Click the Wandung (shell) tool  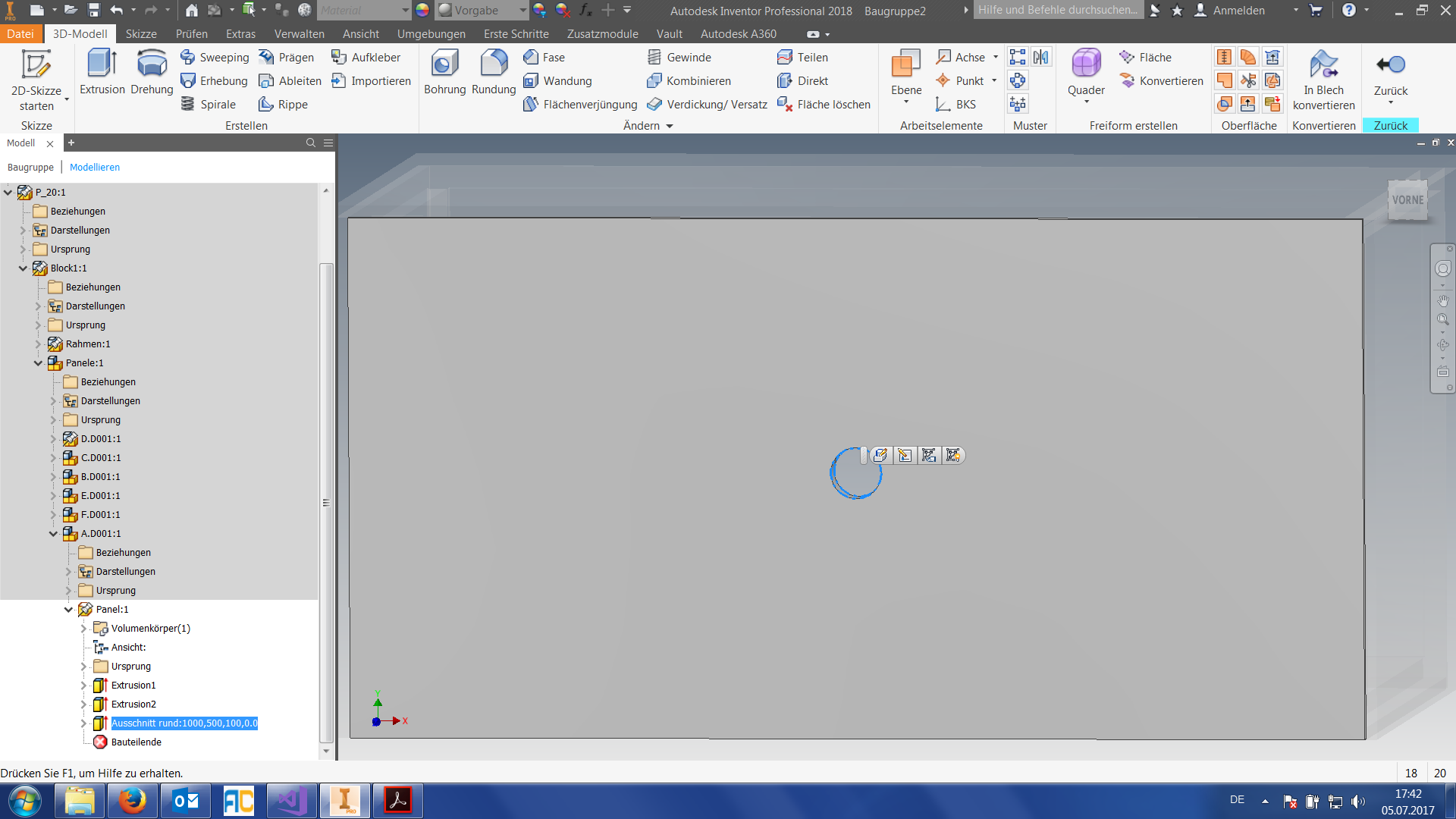click(557, 80)
